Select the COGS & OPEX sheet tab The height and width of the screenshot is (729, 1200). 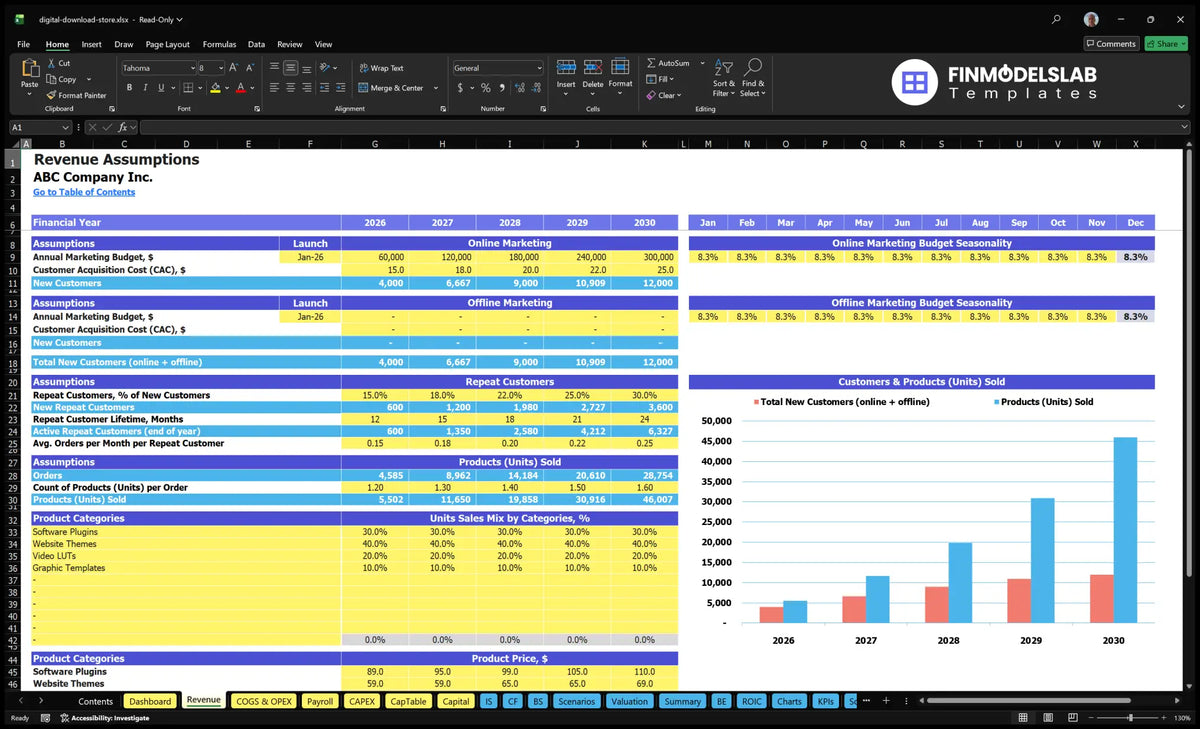click(264, 701)
